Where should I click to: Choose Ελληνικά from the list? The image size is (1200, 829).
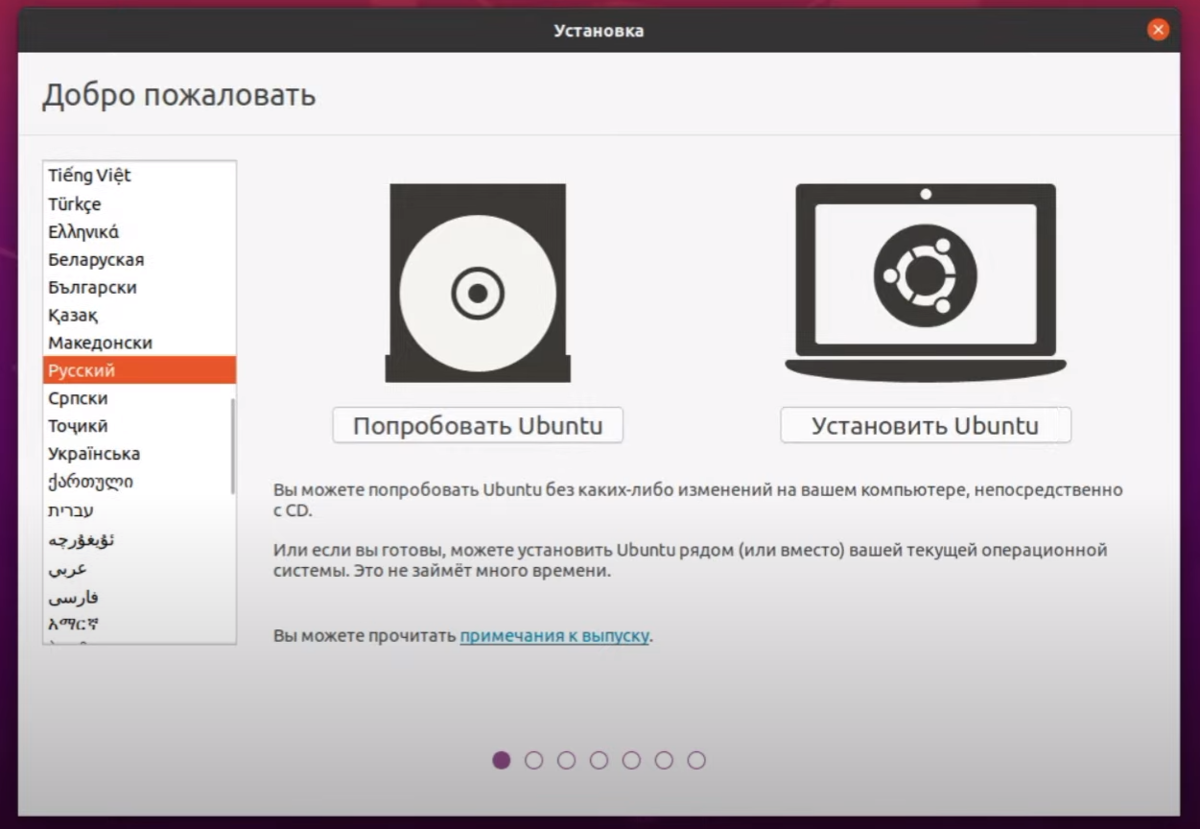[139, 231]
